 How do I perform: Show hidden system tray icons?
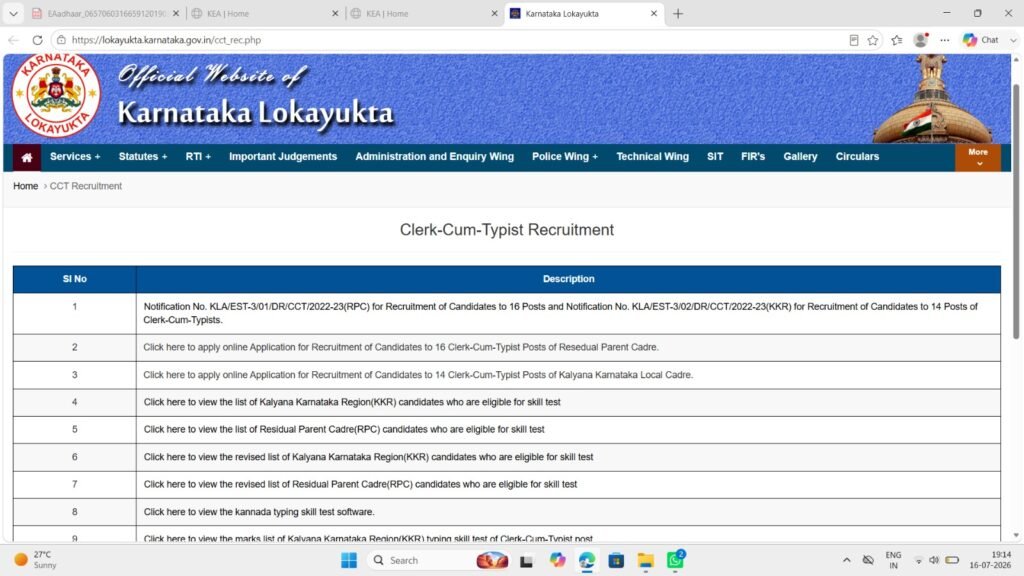[846, 560]
